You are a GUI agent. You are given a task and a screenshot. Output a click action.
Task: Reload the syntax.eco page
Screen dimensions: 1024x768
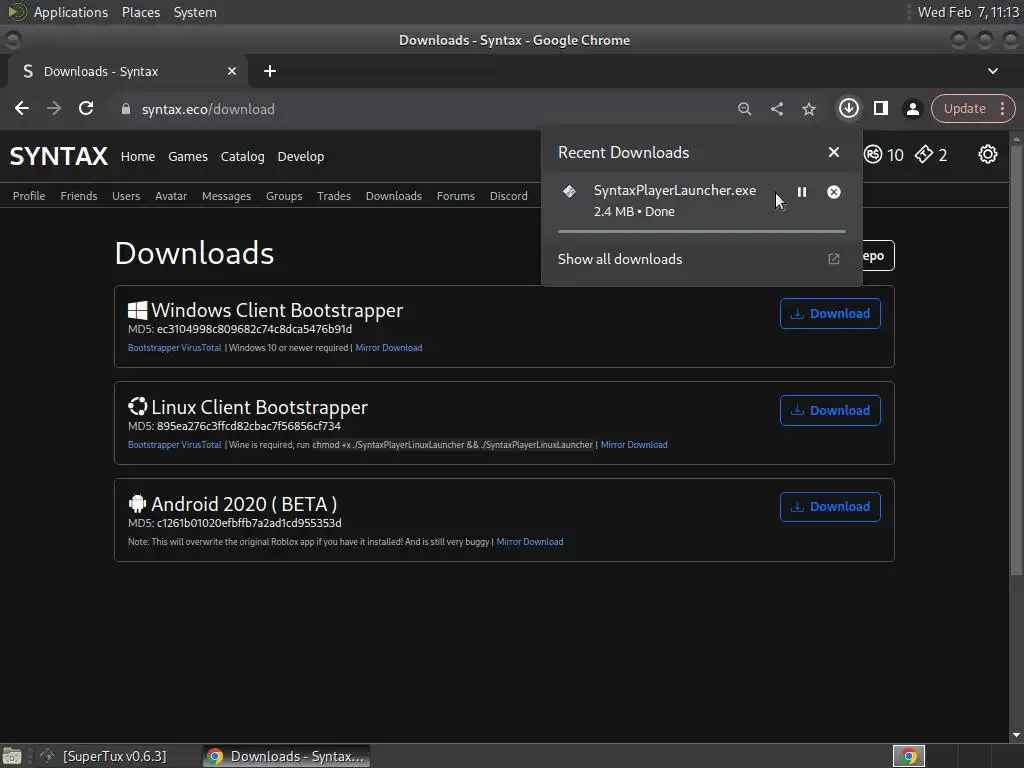tap(86, 108)
